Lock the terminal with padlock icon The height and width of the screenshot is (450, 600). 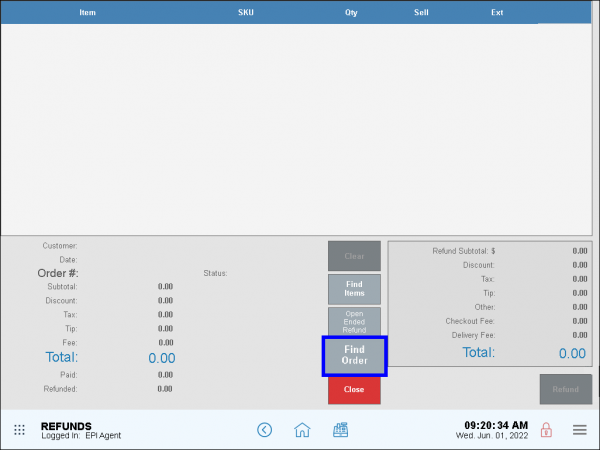pyautogui.click(x=546, y=430)
